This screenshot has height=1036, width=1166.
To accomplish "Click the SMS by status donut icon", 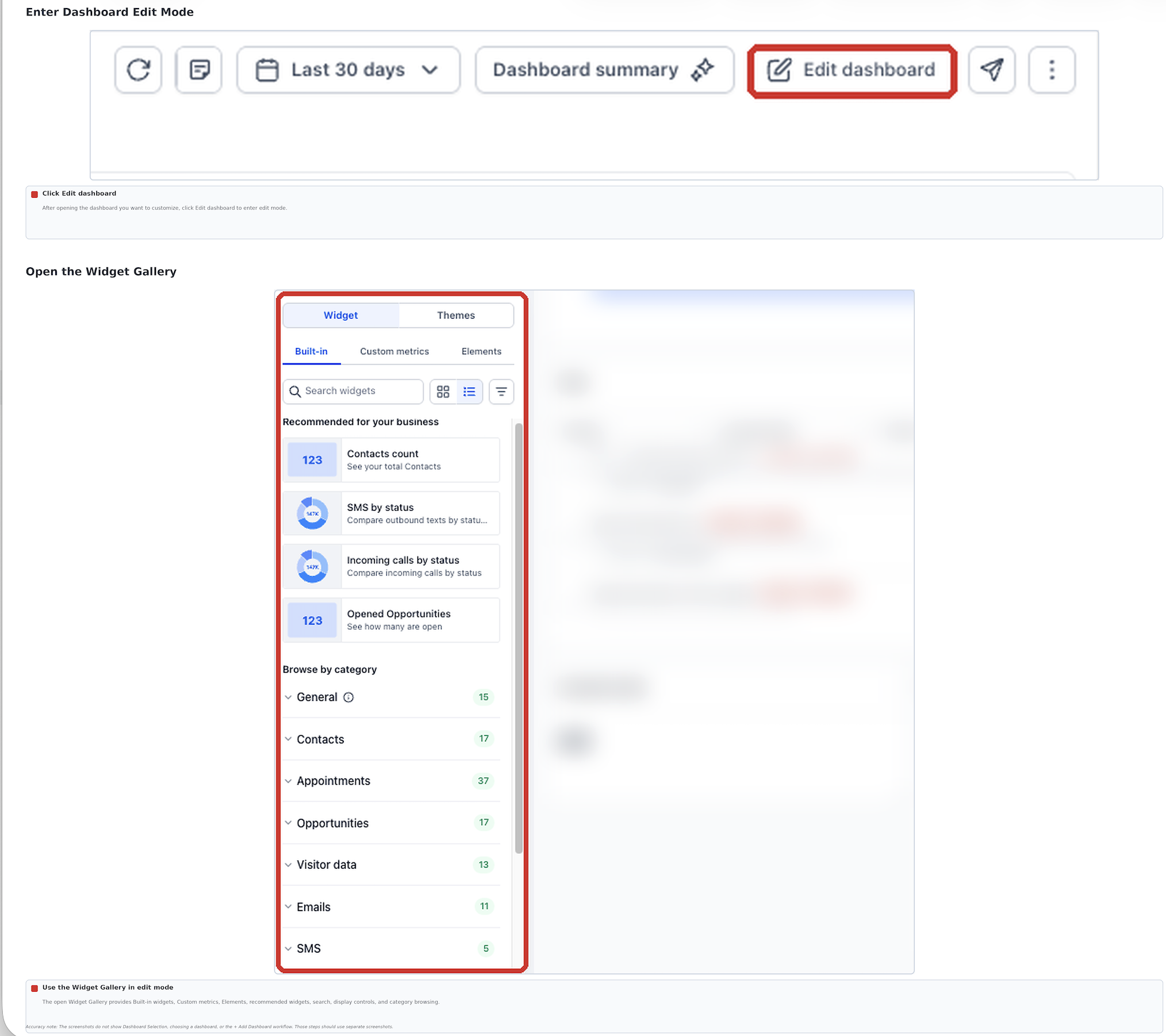I will (x=312, y=513).
